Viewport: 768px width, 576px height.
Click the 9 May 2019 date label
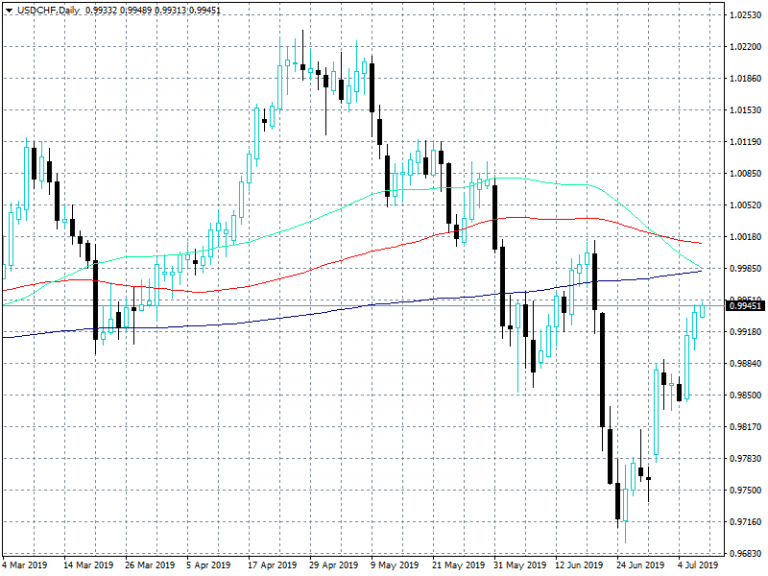click(395, 565)
